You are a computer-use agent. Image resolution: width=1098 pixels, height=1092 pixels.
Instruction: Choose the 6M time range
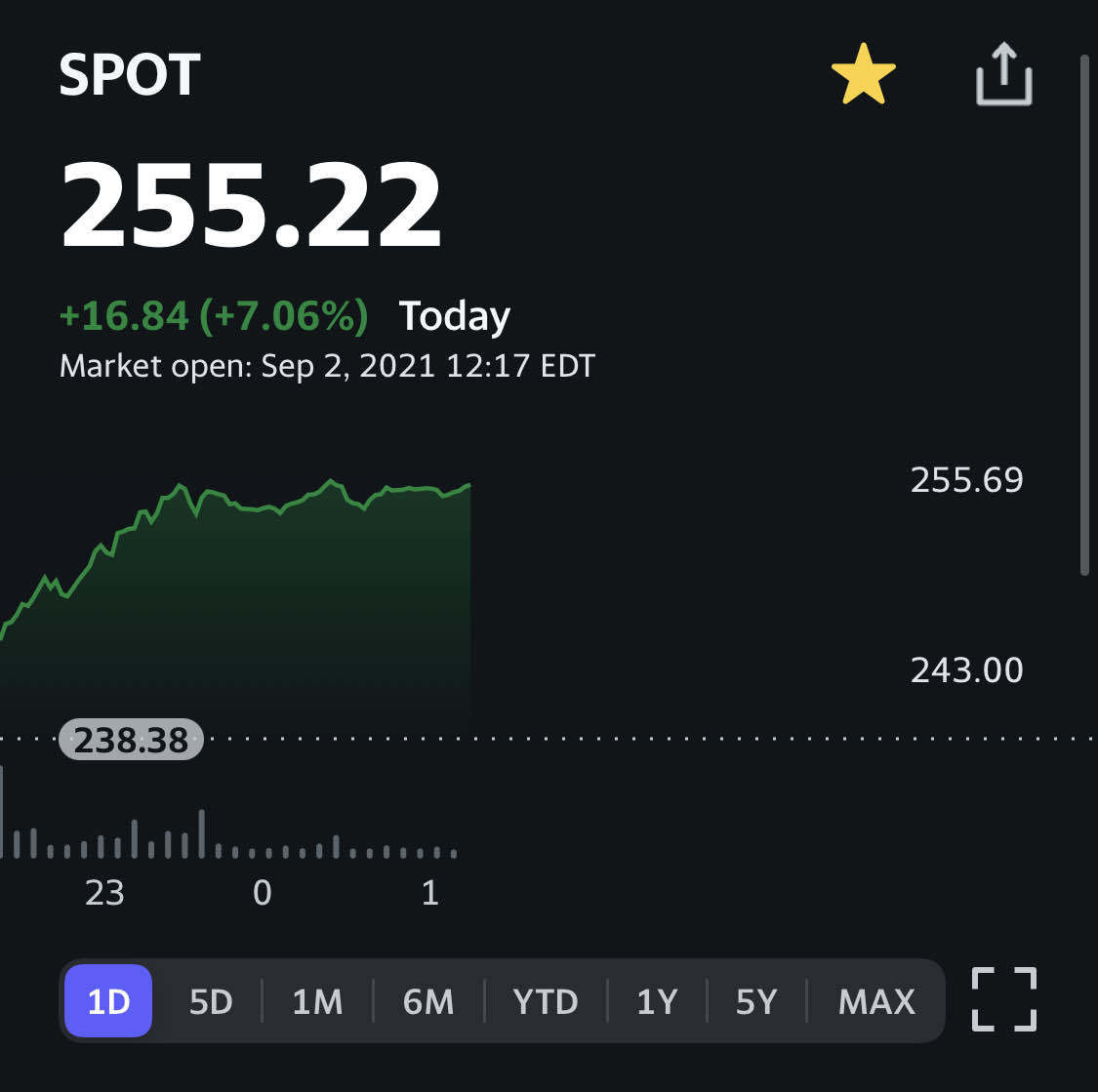[428, 1001]
